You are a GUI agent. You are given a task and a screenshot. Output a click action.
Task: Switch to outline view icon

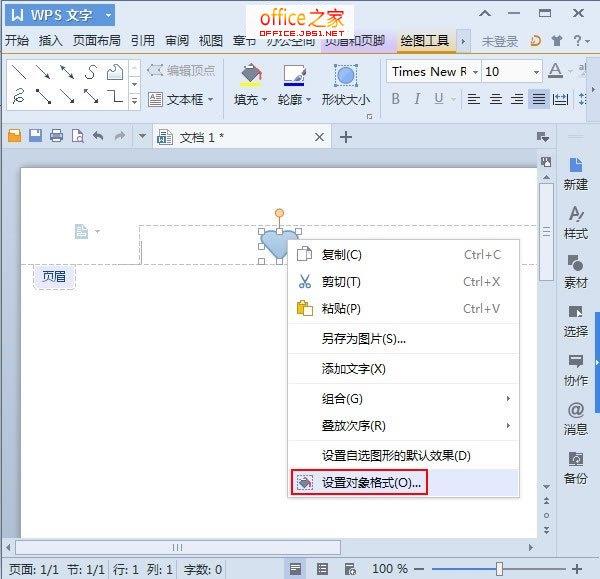(x=323, y=569)
